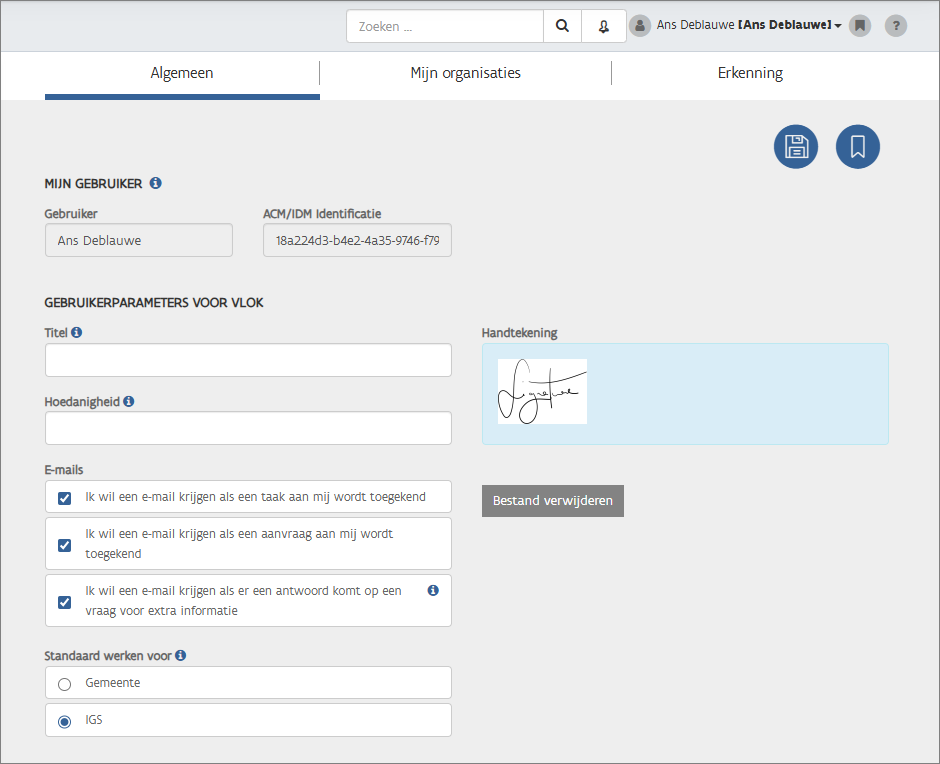Disable e-mail for extra information answer checkbox

65,602
